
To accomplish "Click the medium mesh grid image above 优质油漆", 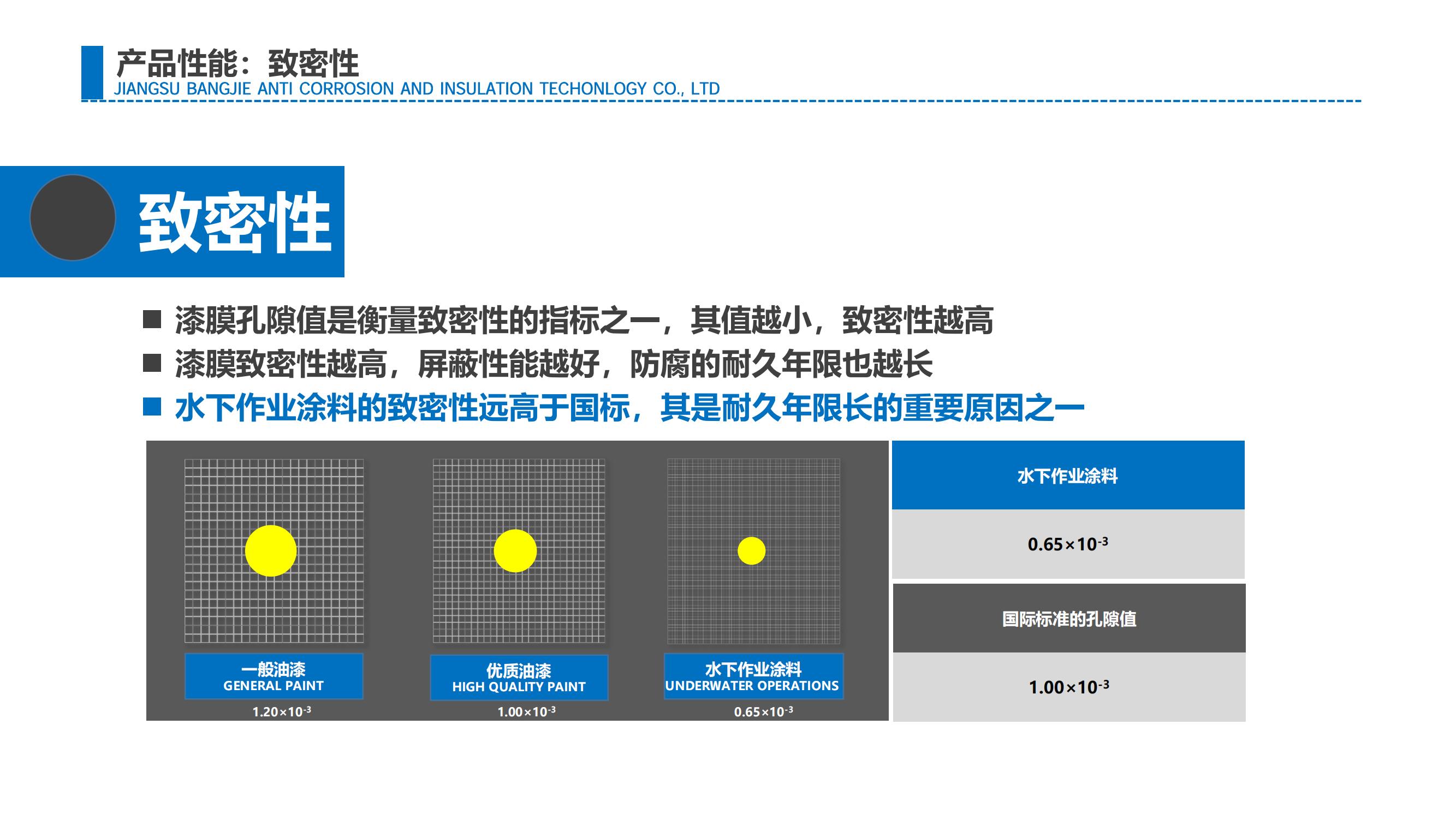I will pos(519,551).
